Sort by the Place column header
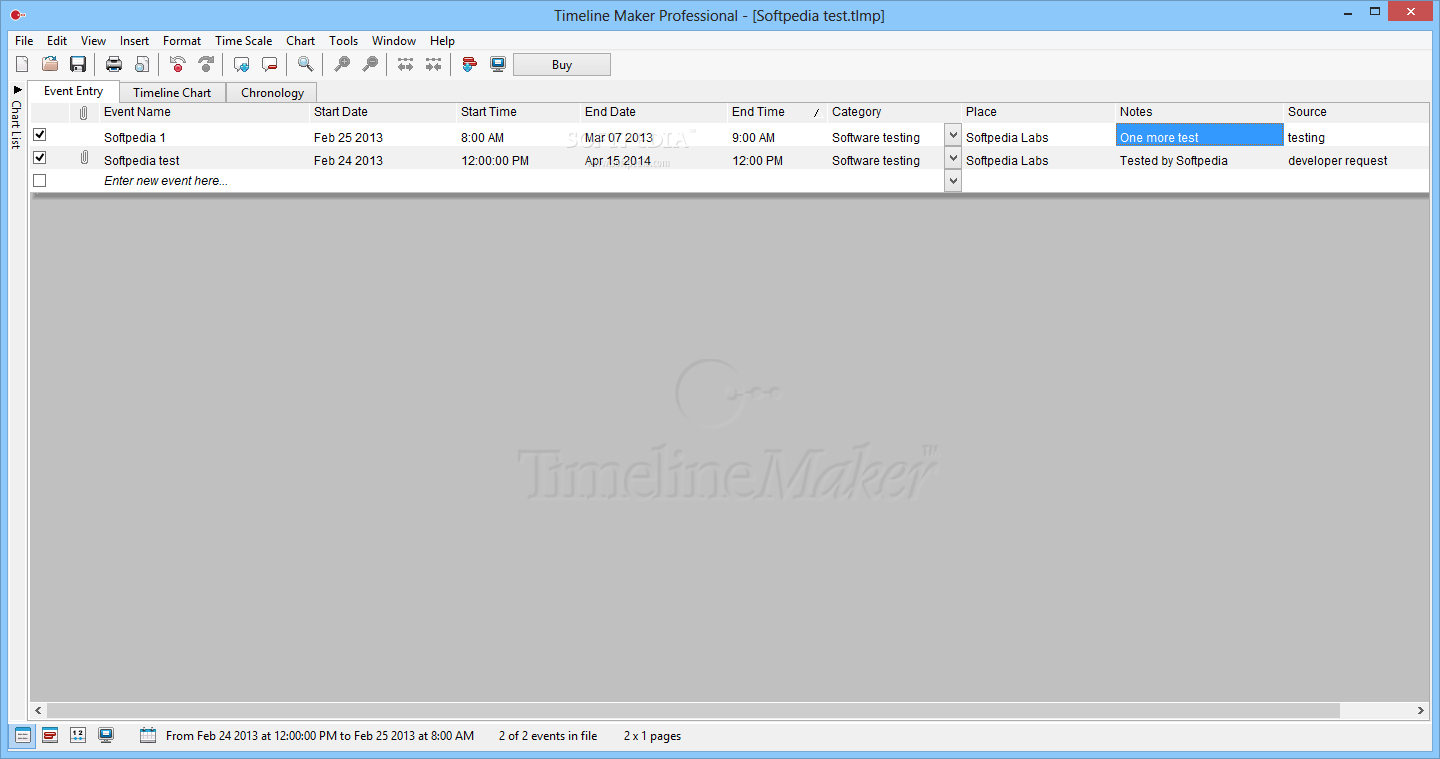The width and height of the screenshot is (1440, 759). 1039,112
